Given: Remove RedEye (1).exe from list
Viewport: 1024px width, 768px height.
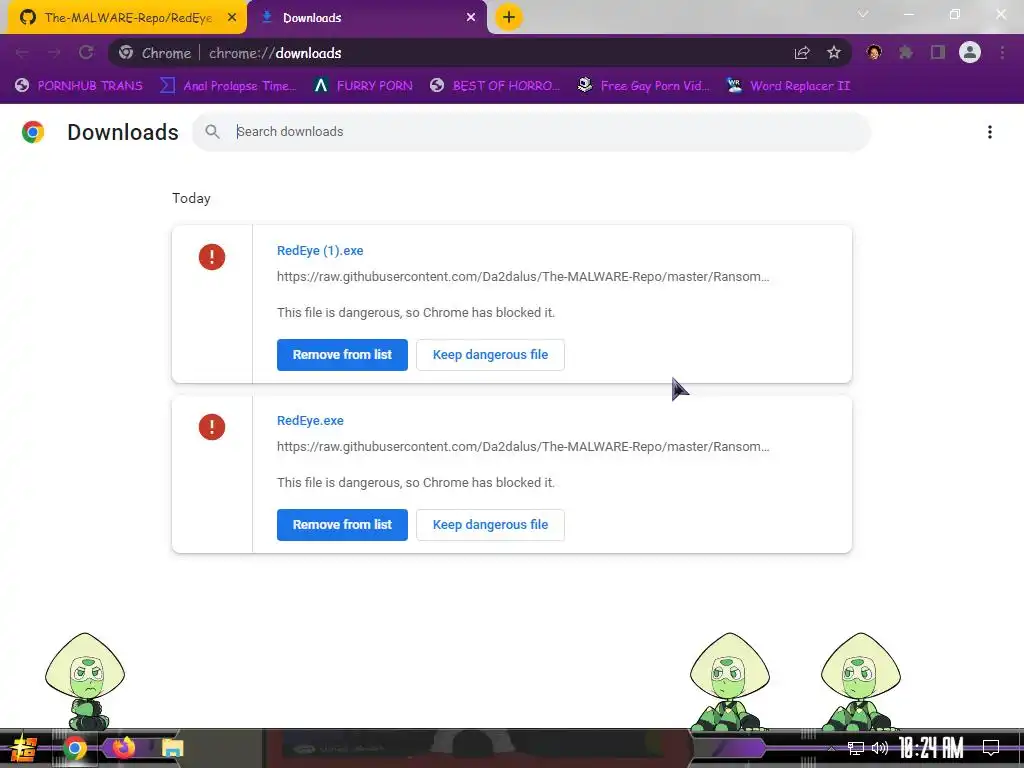Looking at the screenshot, I should pos(342,355).
